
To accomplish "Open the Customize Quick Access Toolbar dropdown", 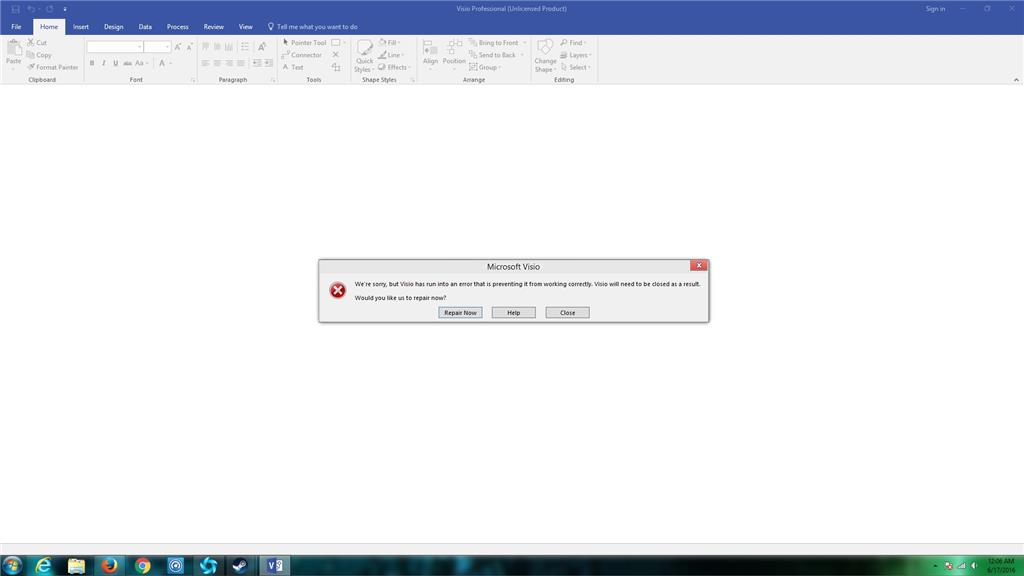I will [65, 9].
